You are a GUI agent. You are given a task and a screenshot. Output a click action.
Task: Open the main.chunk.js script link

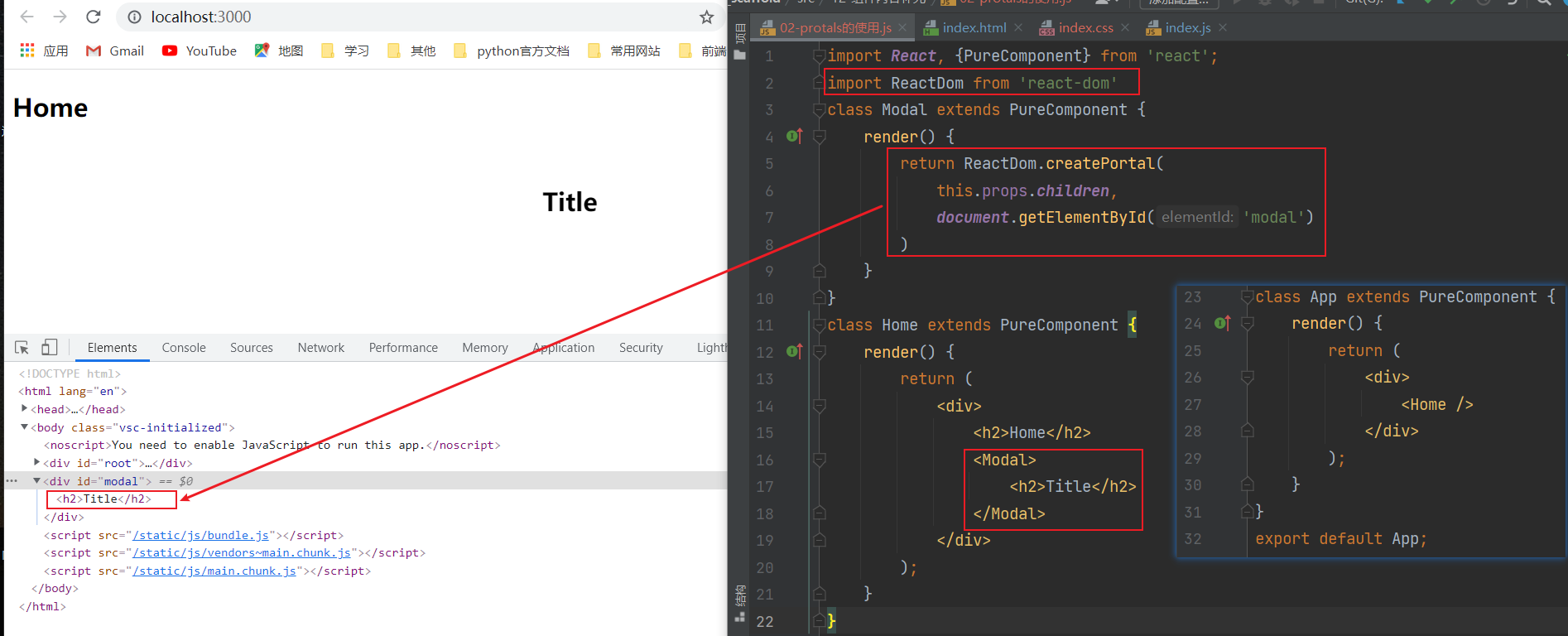coord(214,571)
